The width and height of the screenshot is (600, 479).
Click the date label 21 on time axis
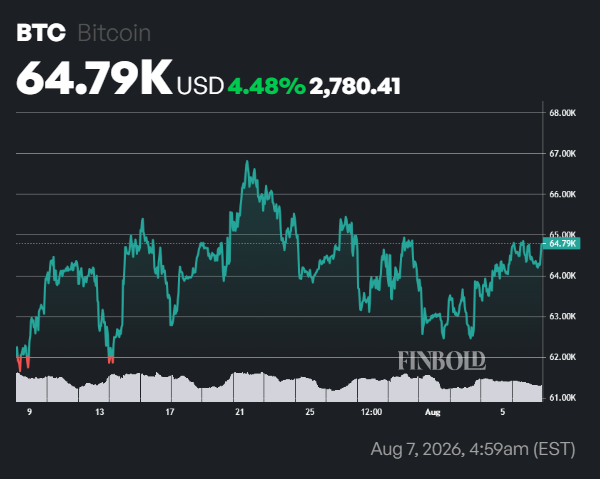pos(240,412)
